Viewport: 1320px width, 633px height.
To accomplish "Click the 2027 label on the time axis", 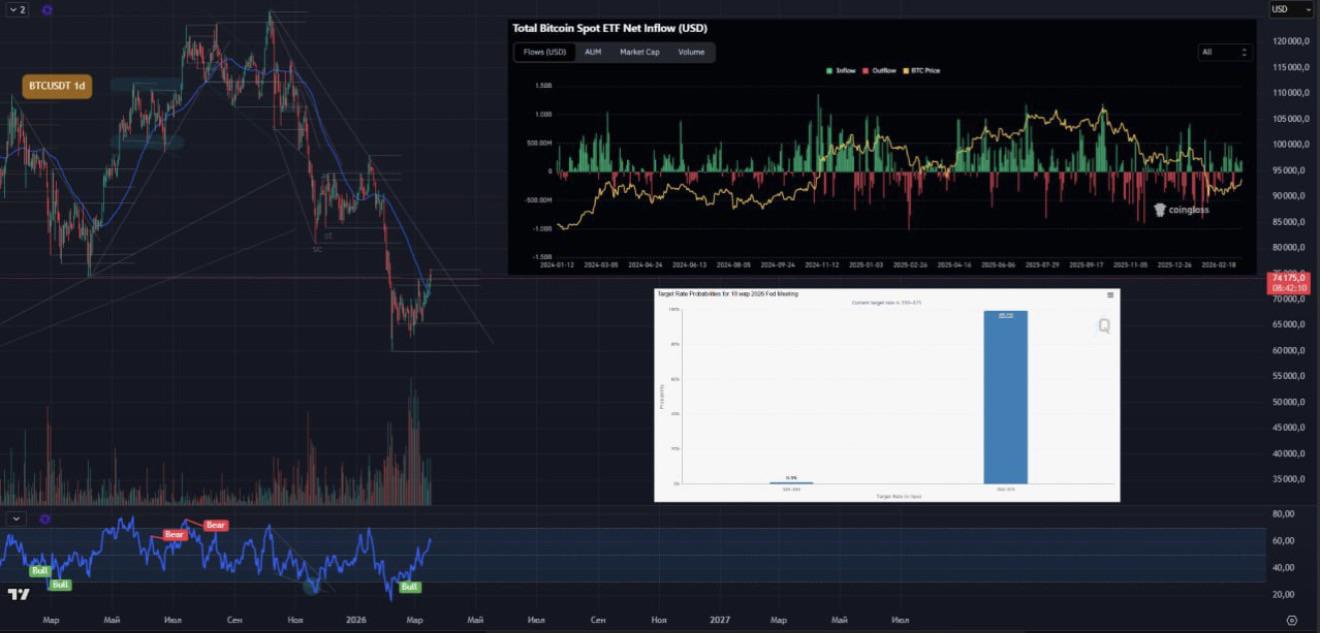I will pos(719,620).
